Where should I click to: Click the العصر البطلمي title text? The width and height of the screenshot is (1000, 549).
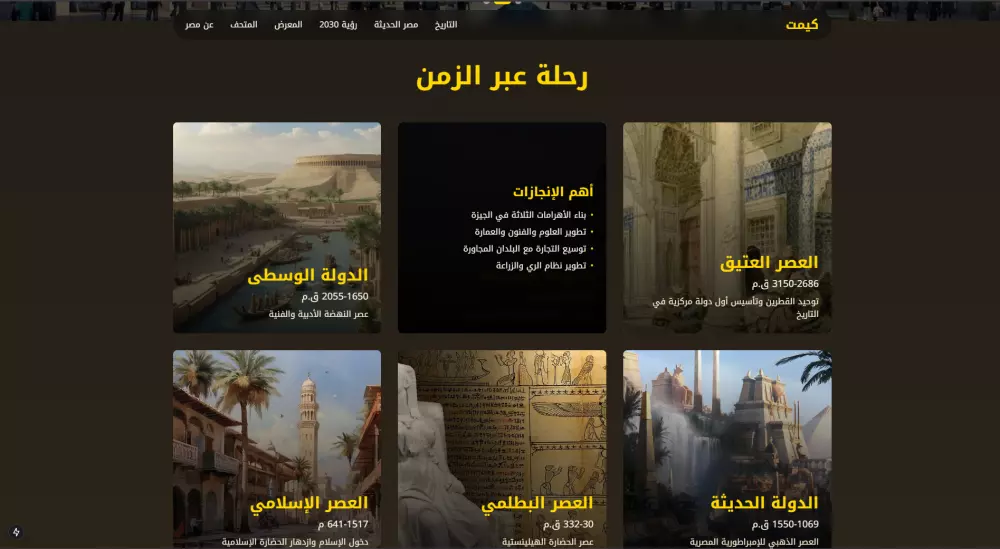[x=537, y=503]
